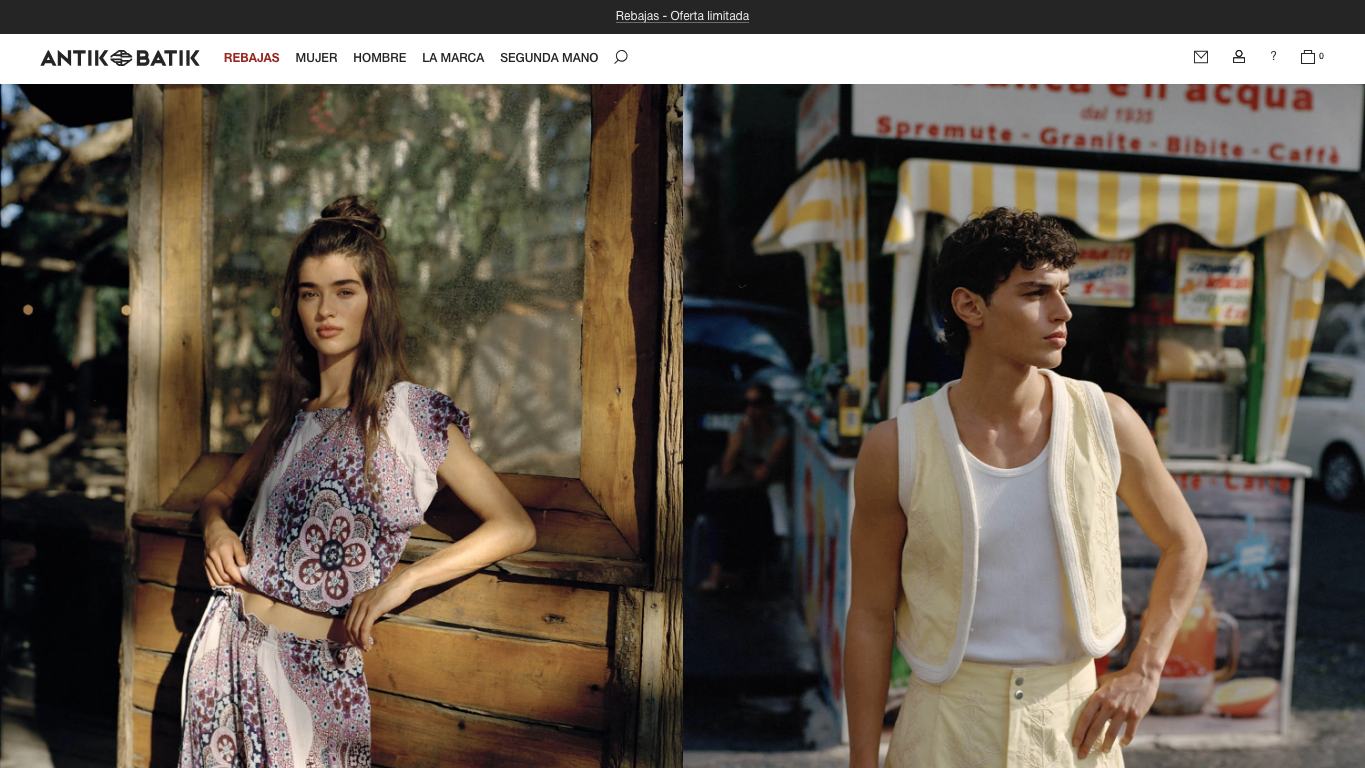Click the man's yellow embroidered vest in the hero image
This screenshot has width=1365, height=768.
point(1010,520)
